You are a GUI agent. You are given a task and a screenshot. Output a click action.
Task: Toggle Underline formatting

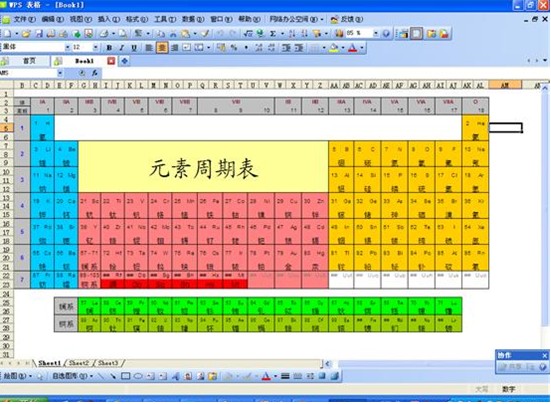pos(134,47)
